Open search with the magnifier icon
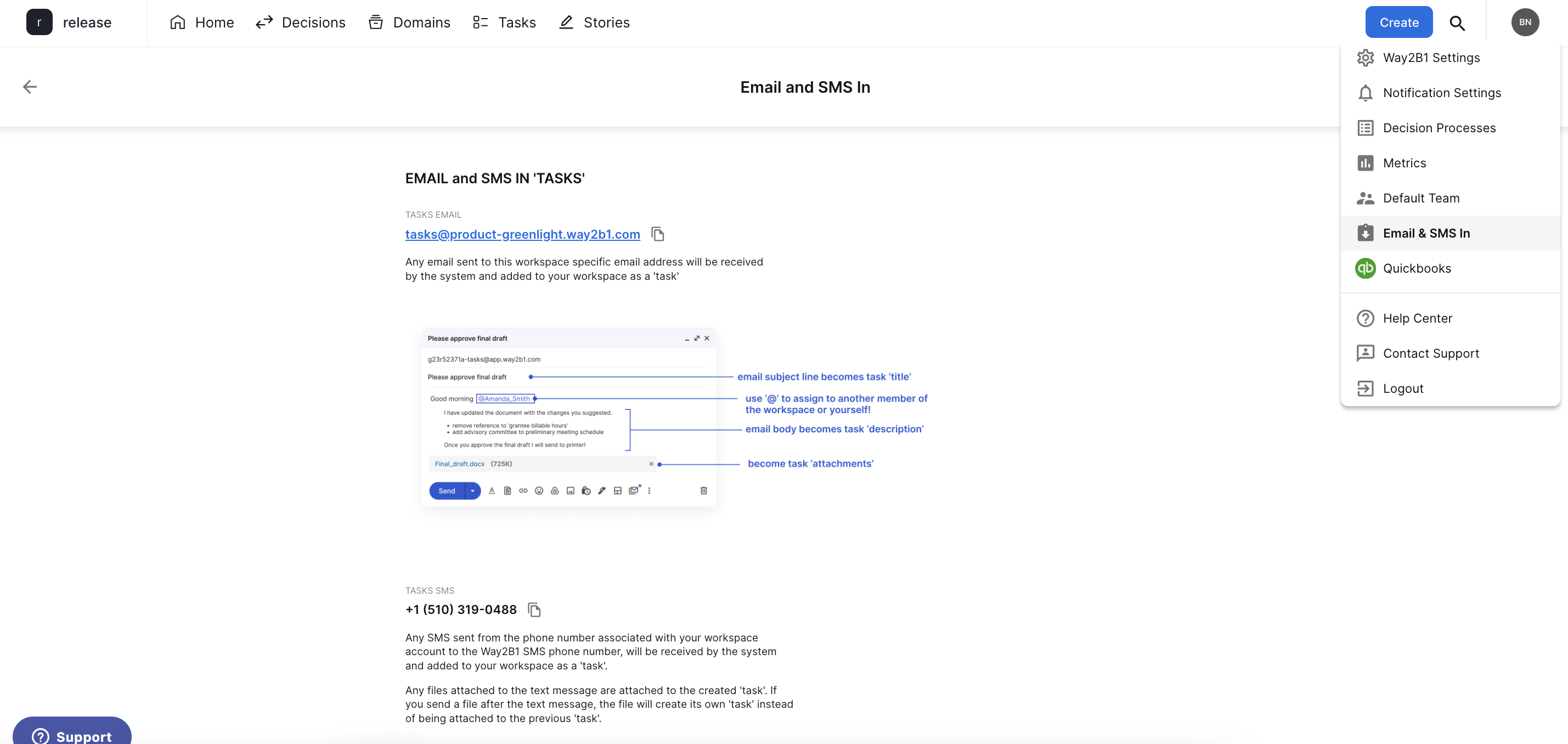The width and height of the screenshot is (1568, 744). click(x=1457, y=22)
